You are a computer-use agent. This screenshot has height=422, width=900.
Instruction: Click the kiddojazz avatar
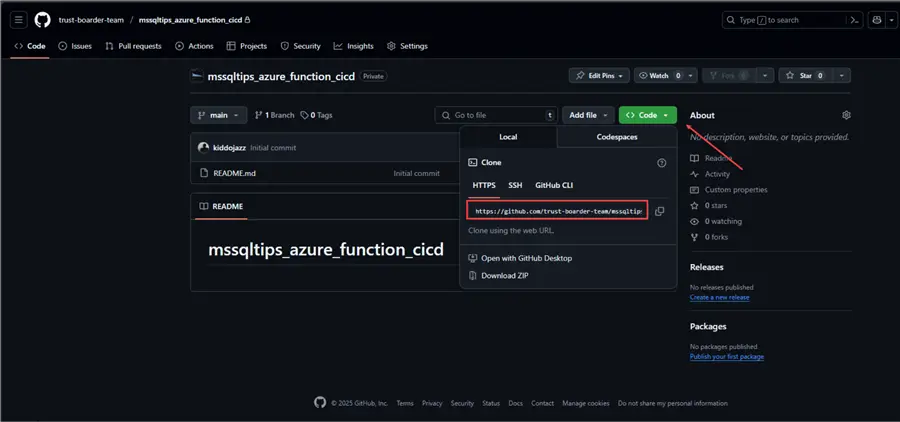[x=203, y=148]
